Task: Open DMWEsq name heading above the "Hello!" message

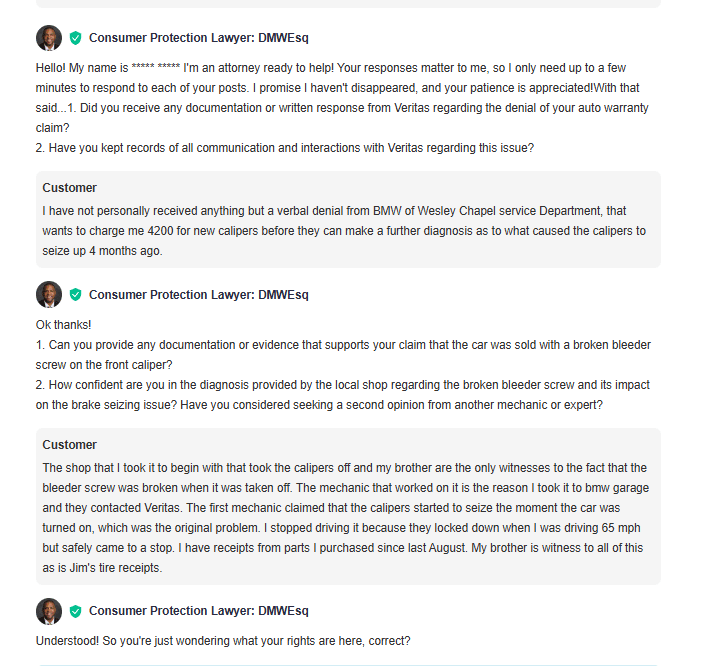Action: coord(198,38)
